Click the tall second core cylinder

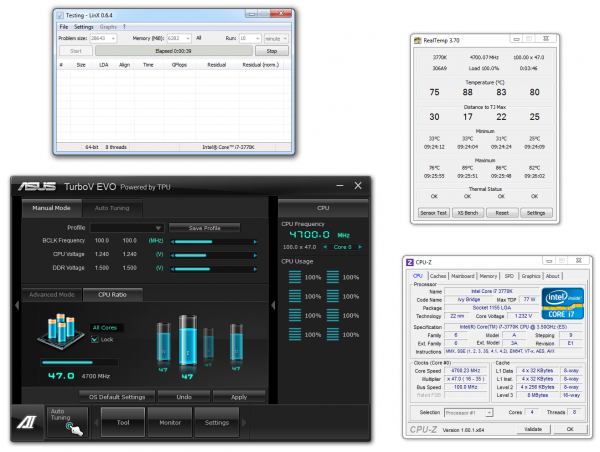[x=188, y=340]
